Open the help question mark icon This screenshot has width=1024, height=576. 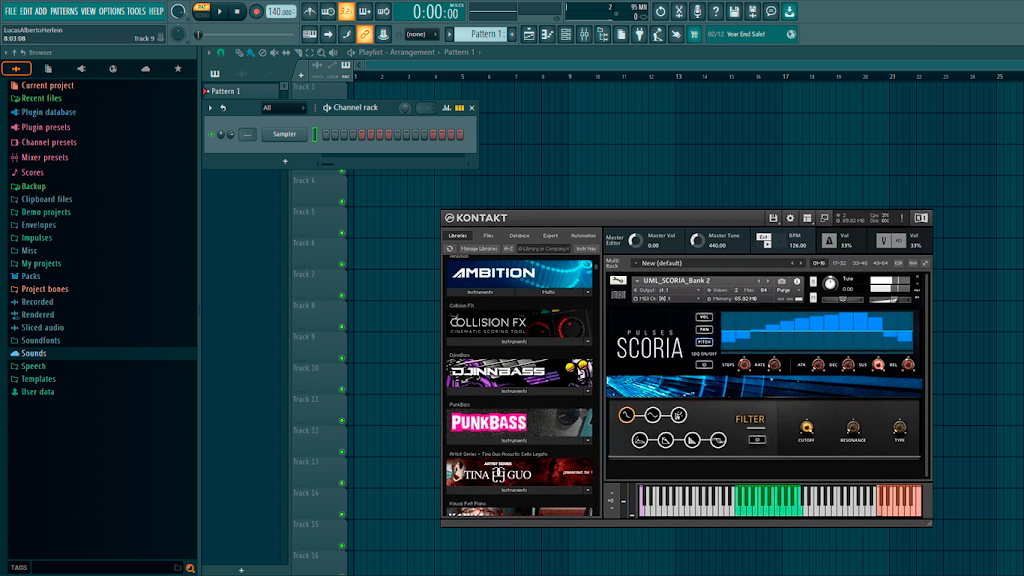click(x=715, y=12)
